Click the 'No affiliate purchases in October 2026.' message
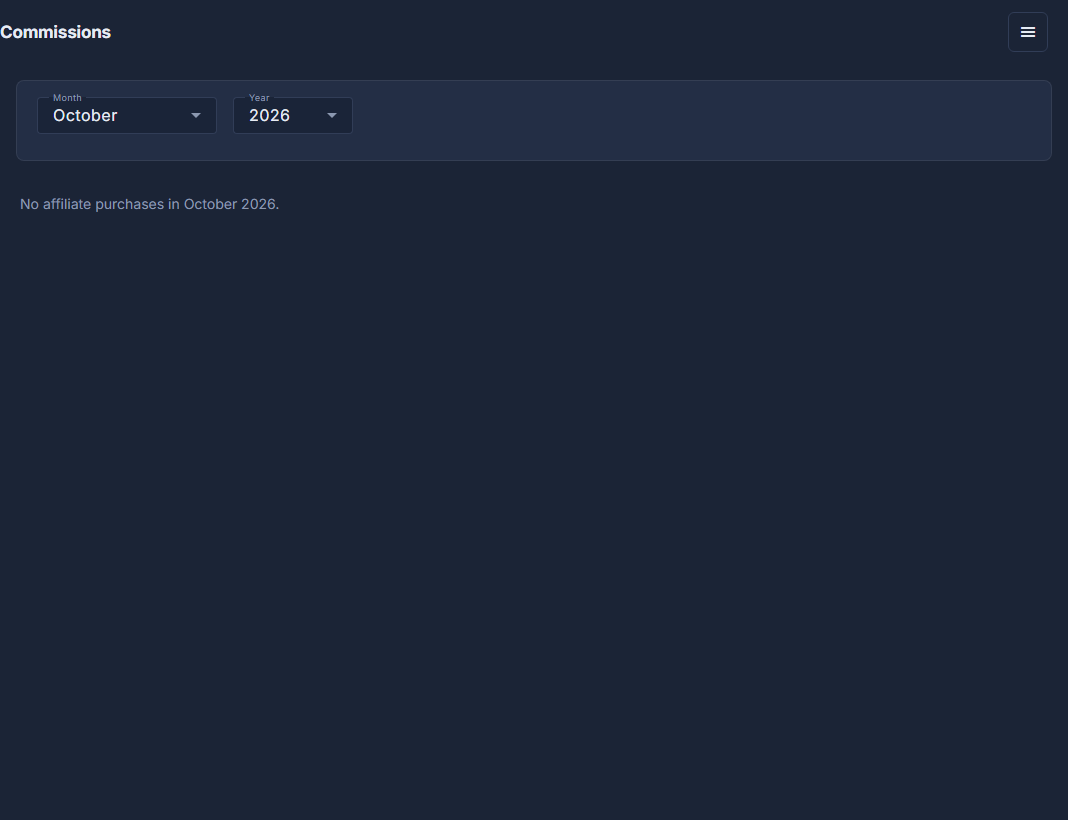Screen dimensions: 1068x820 (150, 204)
